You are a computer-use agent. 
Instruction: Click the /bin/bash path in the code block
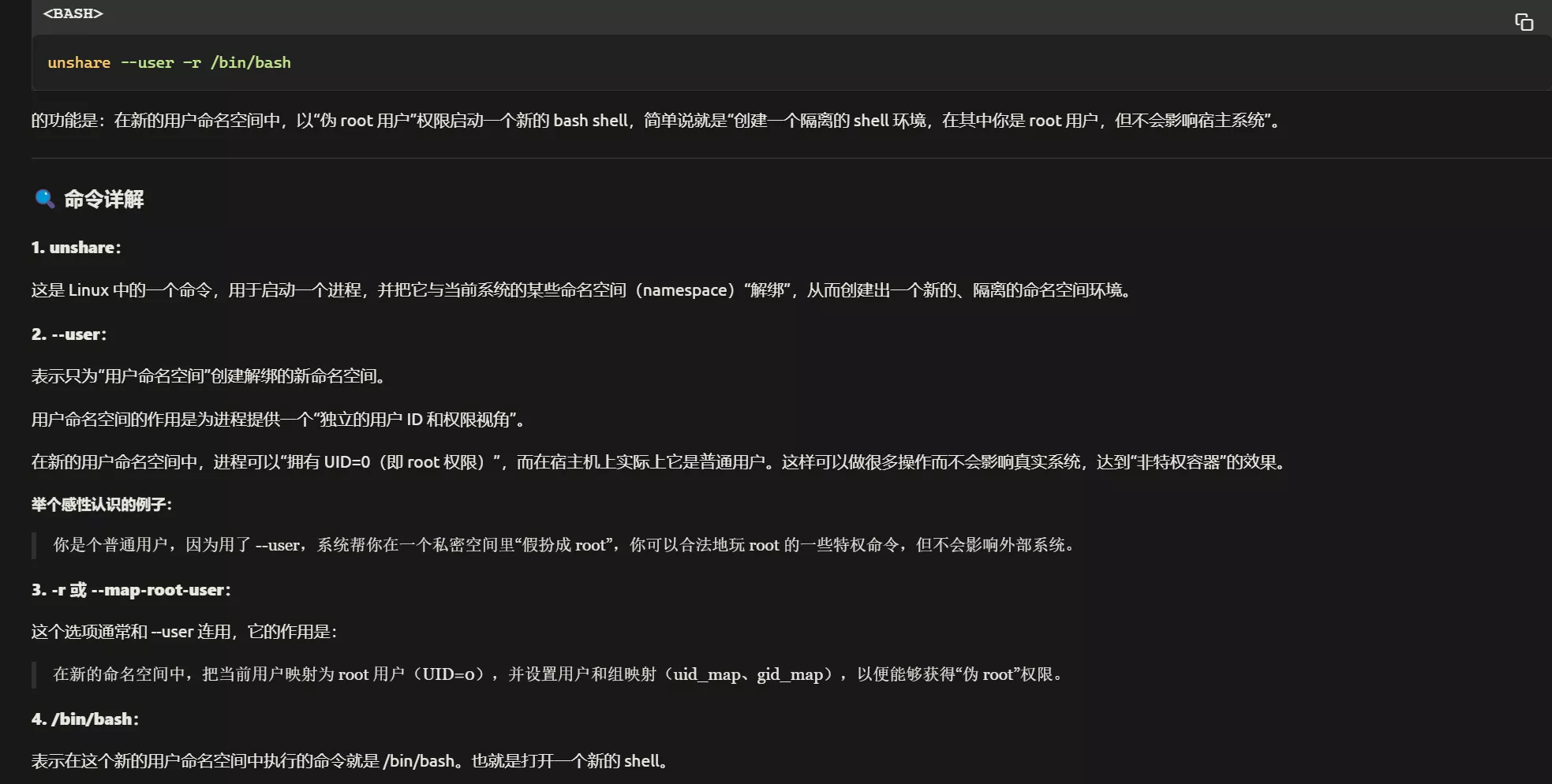coord(250,63)
